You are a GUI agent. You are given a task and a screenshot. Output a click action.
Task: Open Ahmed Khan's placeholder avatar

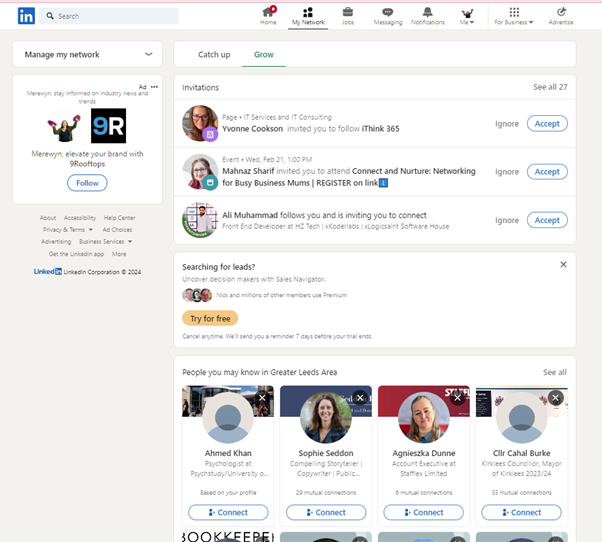(x=228, y=418)
